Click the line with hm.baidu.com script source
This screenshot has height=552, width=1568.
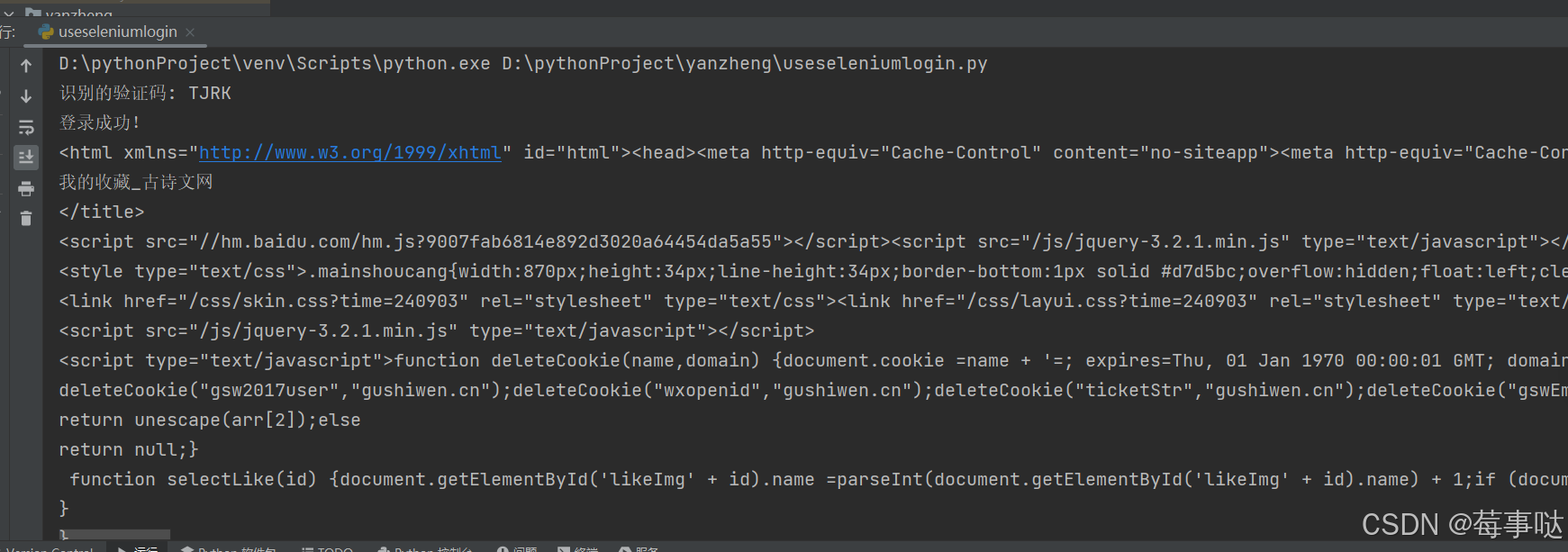pyautogui.click(x=813, y=241)
